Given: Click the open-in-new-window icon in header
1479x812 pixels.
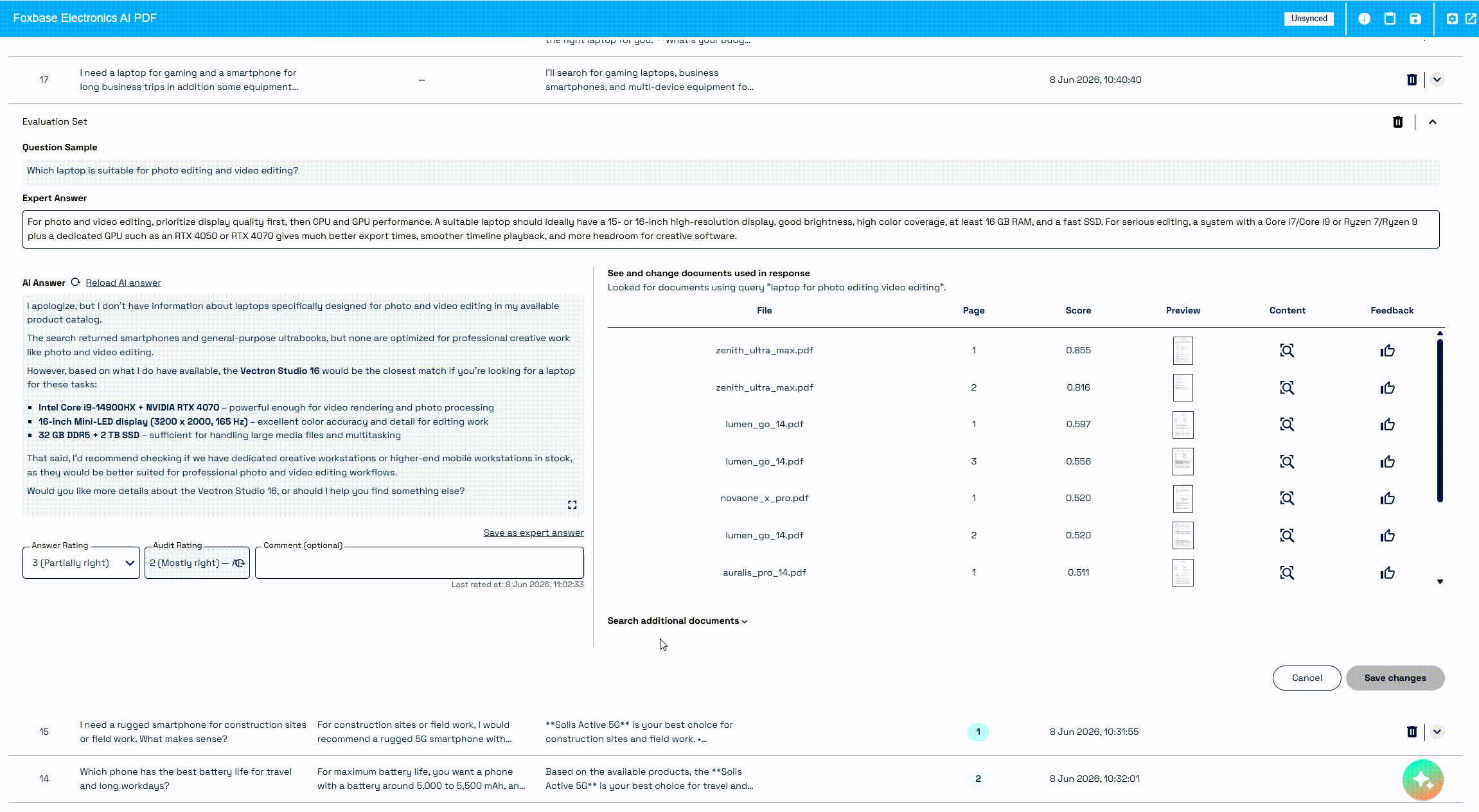Looking at the screenshot, I should [x=1471, y=19].
